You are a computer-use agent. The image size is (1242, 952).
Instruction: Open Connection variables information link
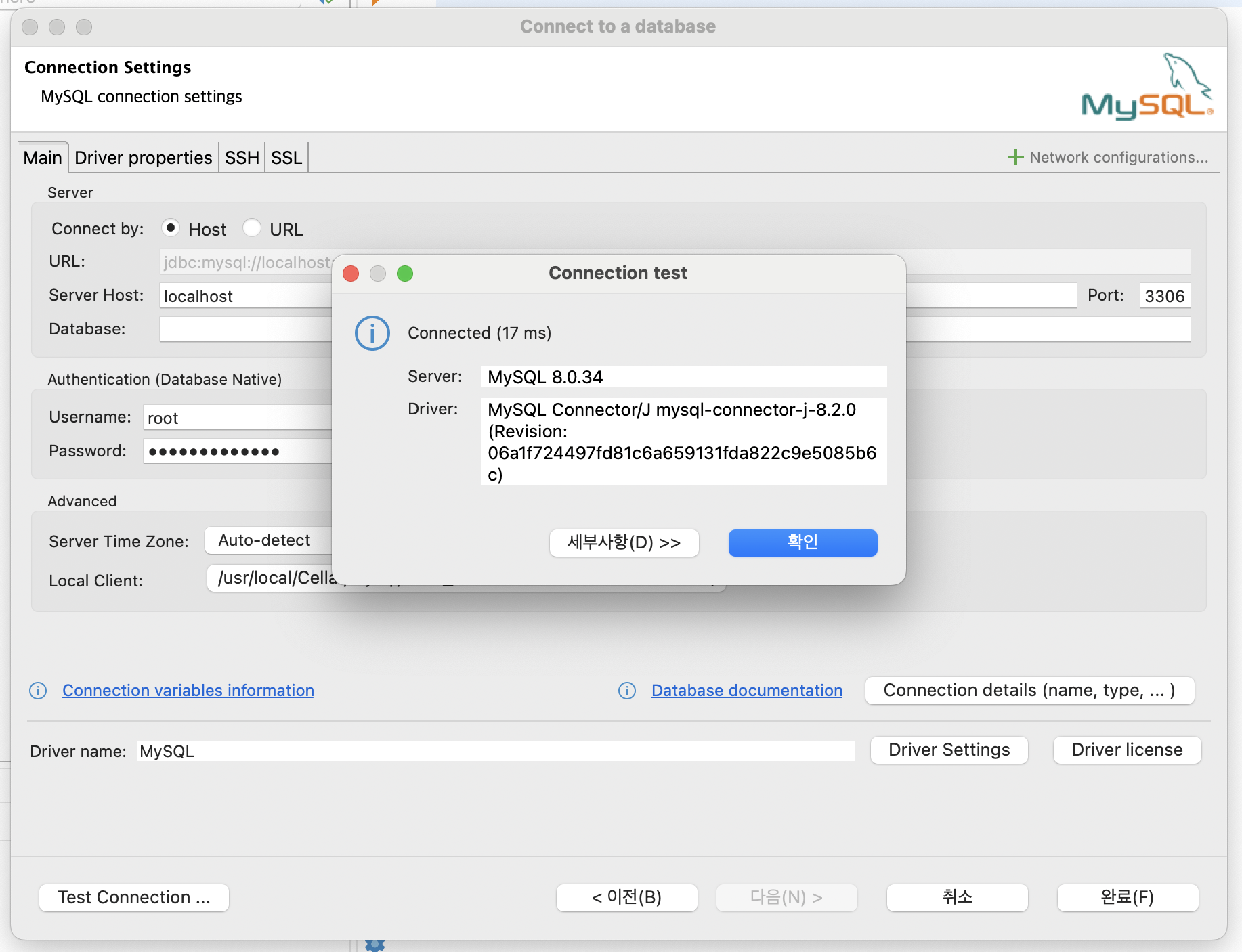coord(188,691)
